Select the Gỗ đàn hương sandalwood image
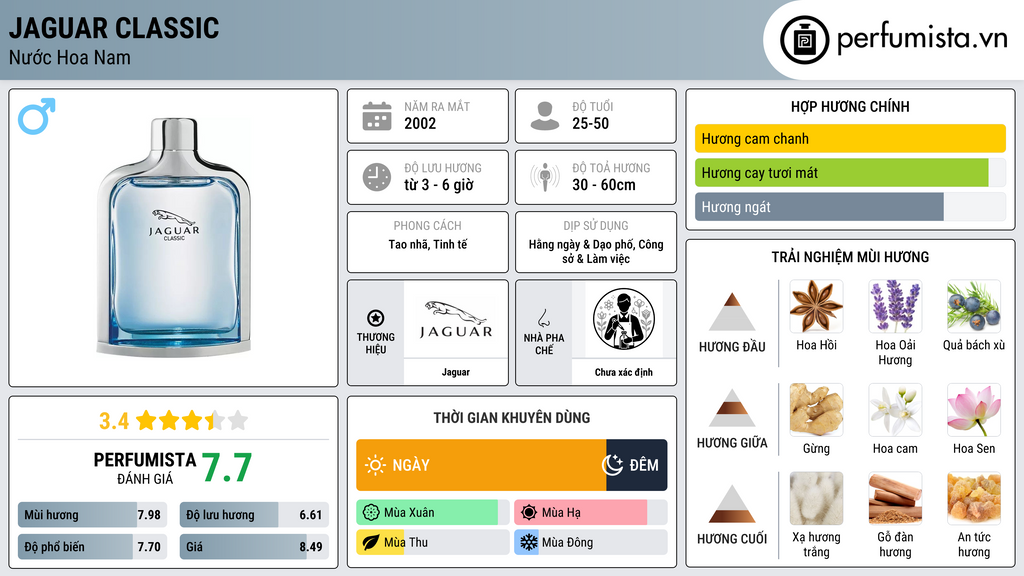Image resolution: width=1024 pixels, height=576 pixels. [895, 498]
